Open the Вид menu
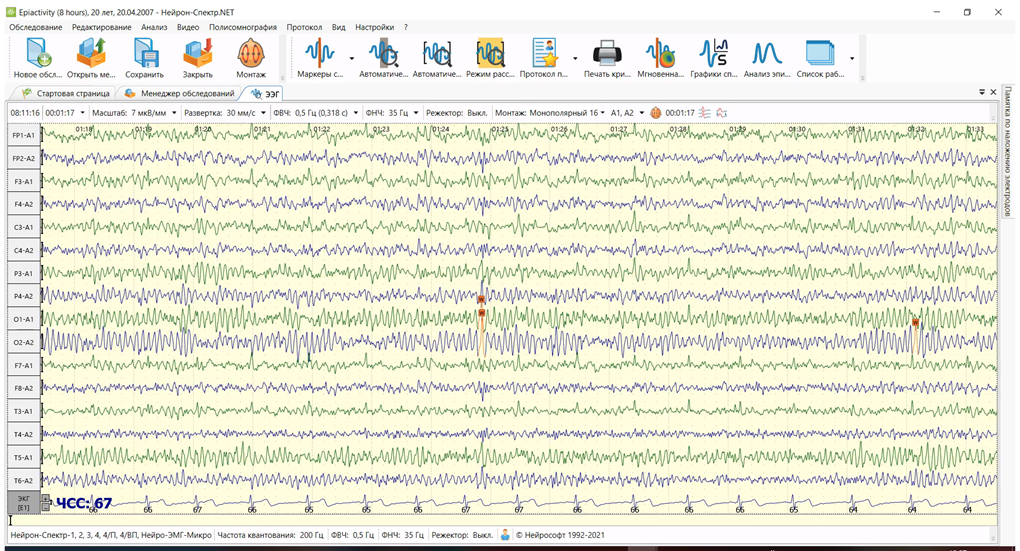Screen dimensions: 1020x551 (x=338, y=27)
